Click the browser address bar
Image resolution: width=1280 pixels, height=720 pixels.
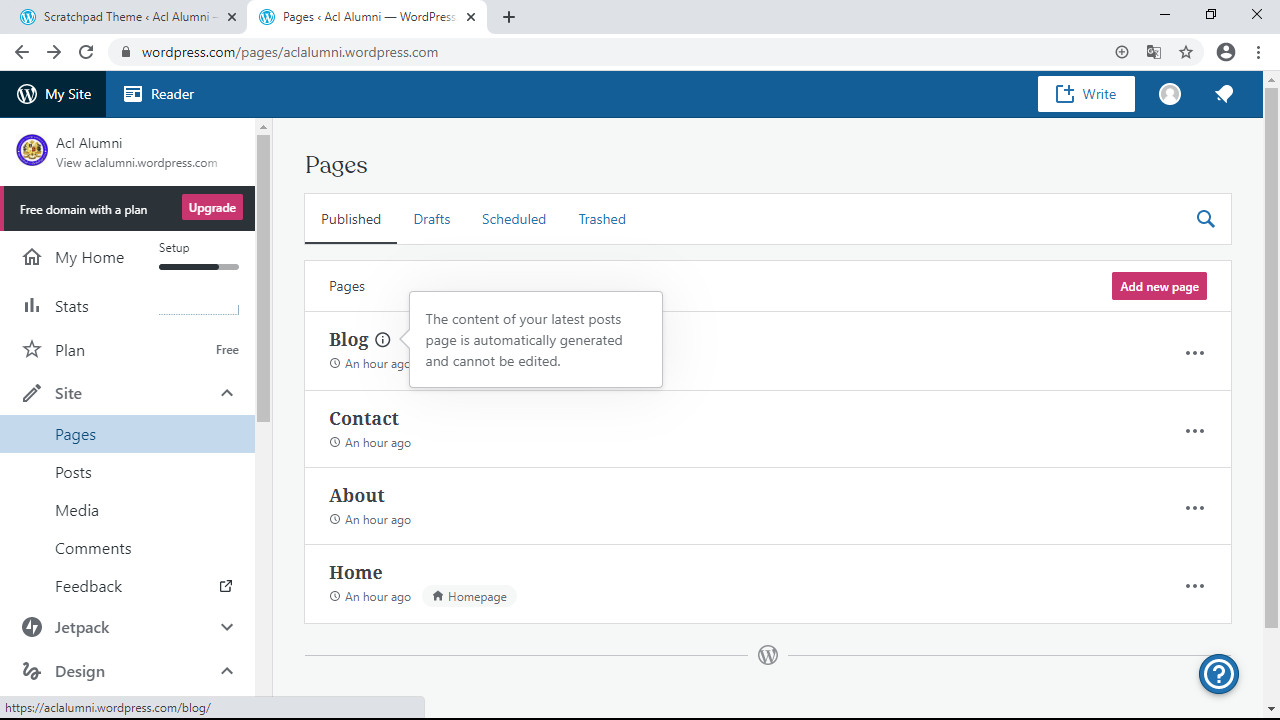pos(600,52)
